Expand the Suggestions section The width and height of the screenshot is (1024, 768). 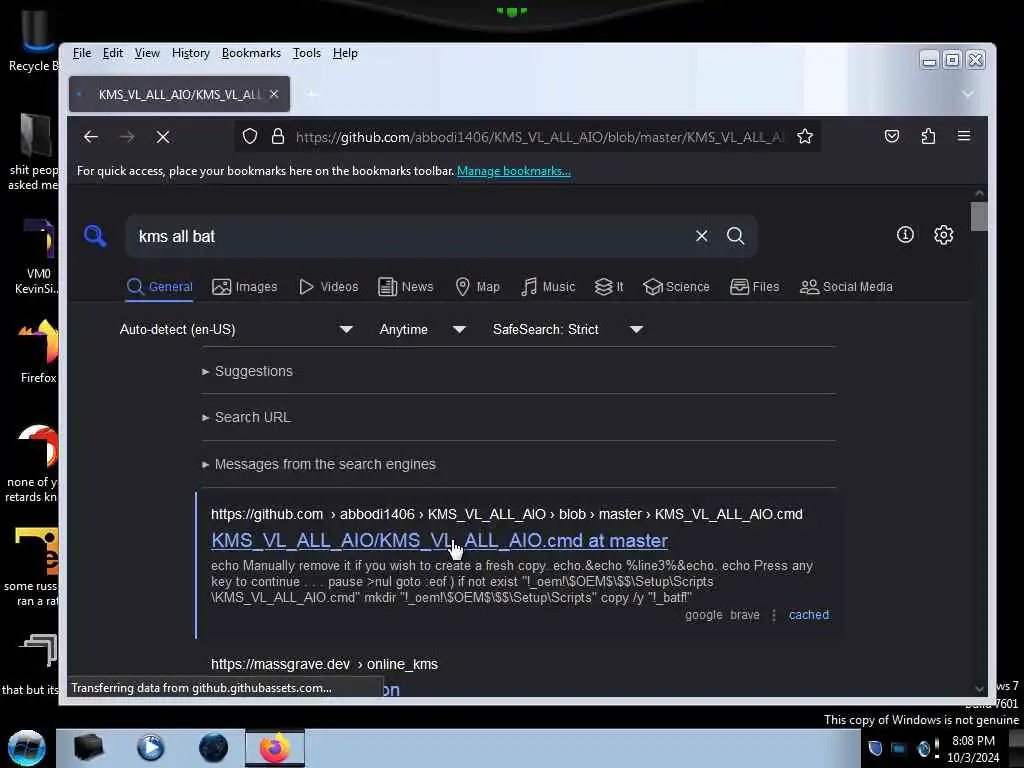[x=248, y=371]
